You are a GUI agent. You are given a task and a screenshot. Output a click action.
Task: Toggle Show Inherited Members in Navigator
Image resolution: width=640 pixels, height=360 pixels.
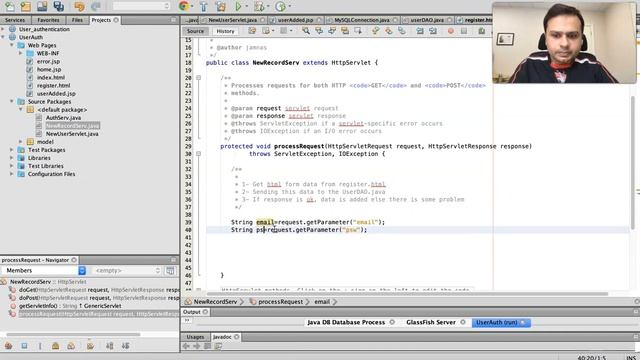[x=8, y=346]
